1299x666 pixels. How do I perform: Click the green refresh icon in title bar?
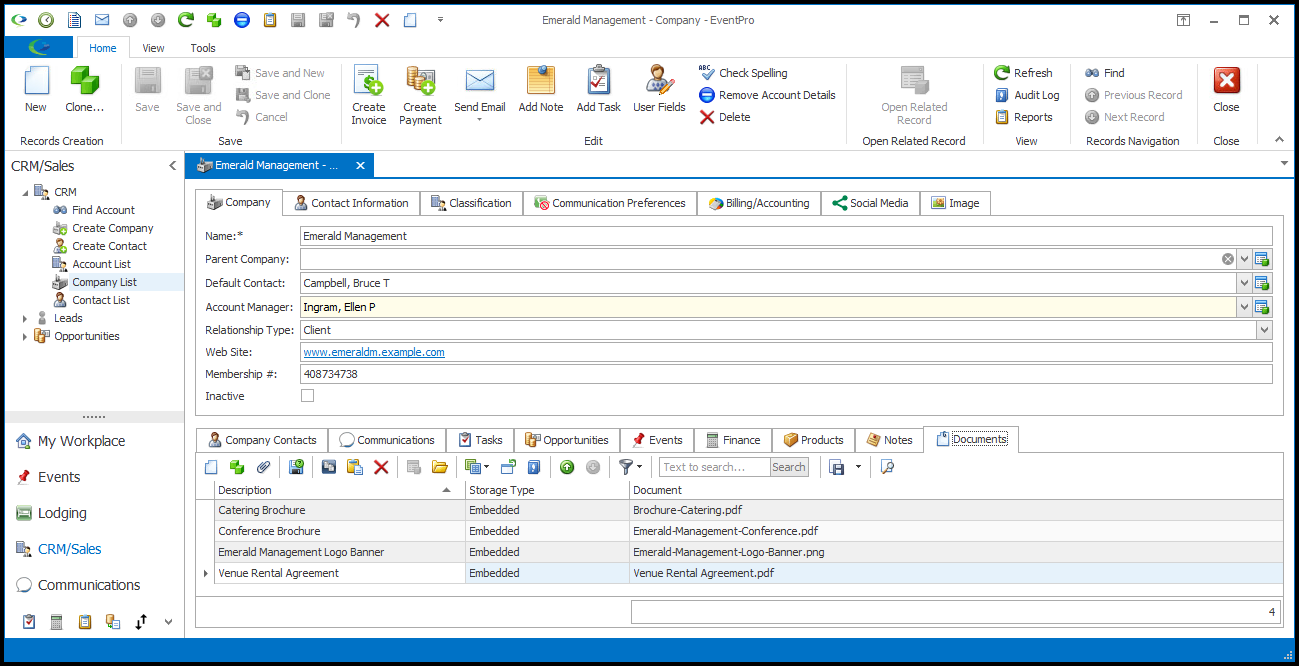click(186, 20)
